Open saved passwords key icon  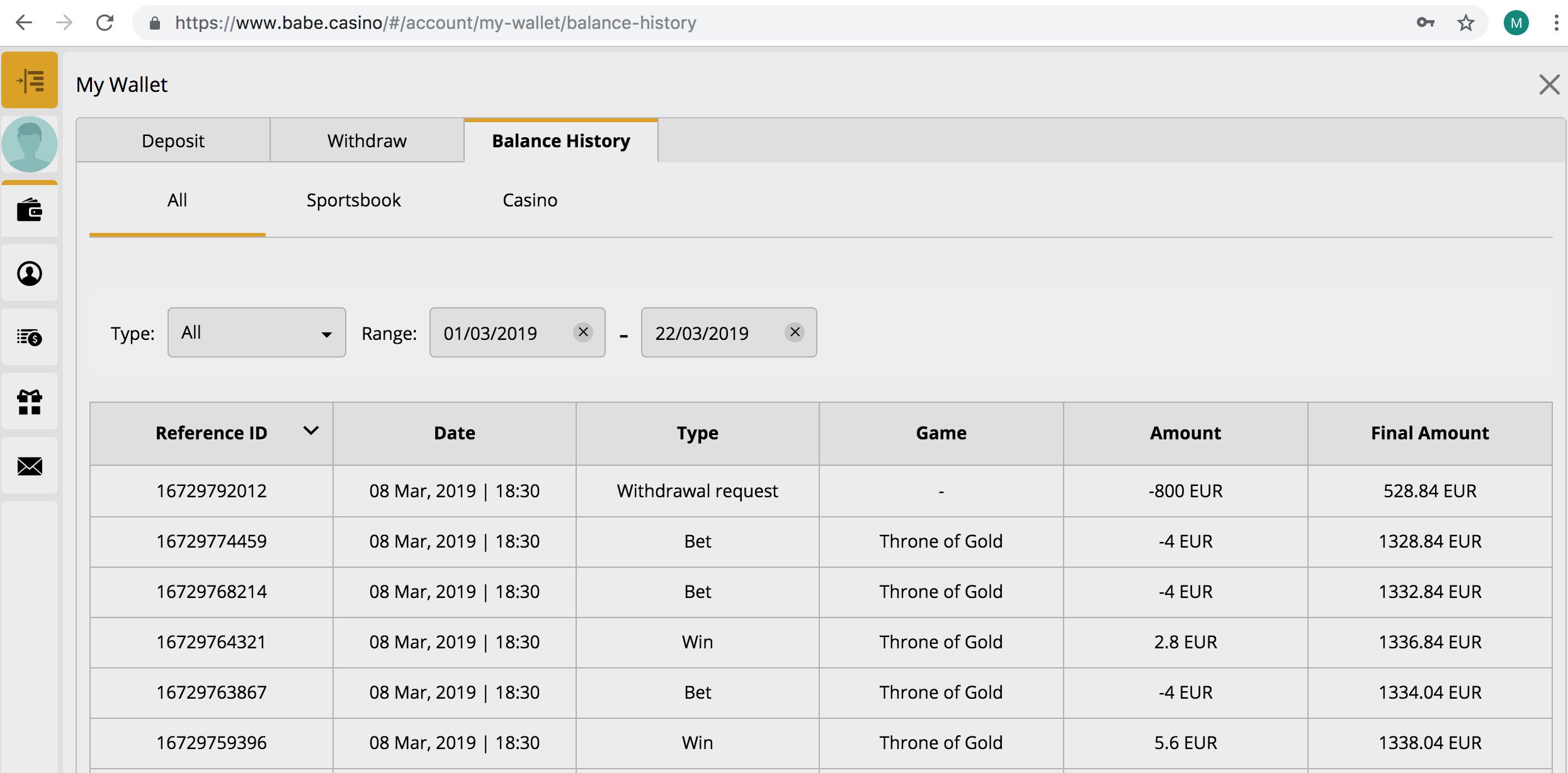pyautogui.click(x=1426, y=23)
